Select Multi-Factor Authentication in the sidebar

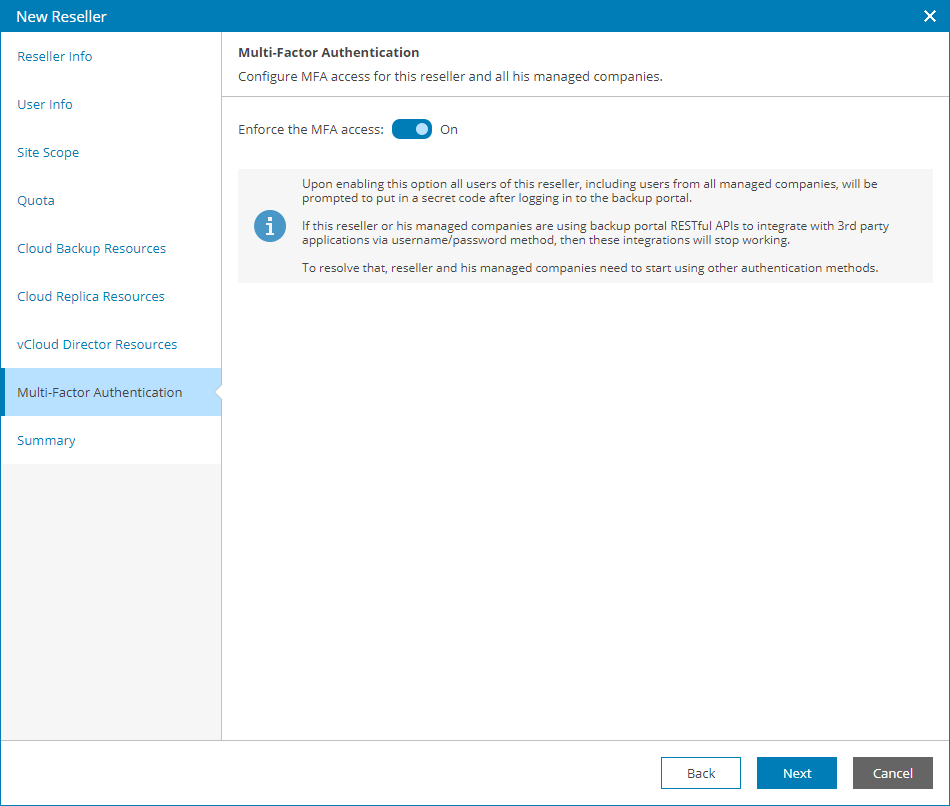100,393
